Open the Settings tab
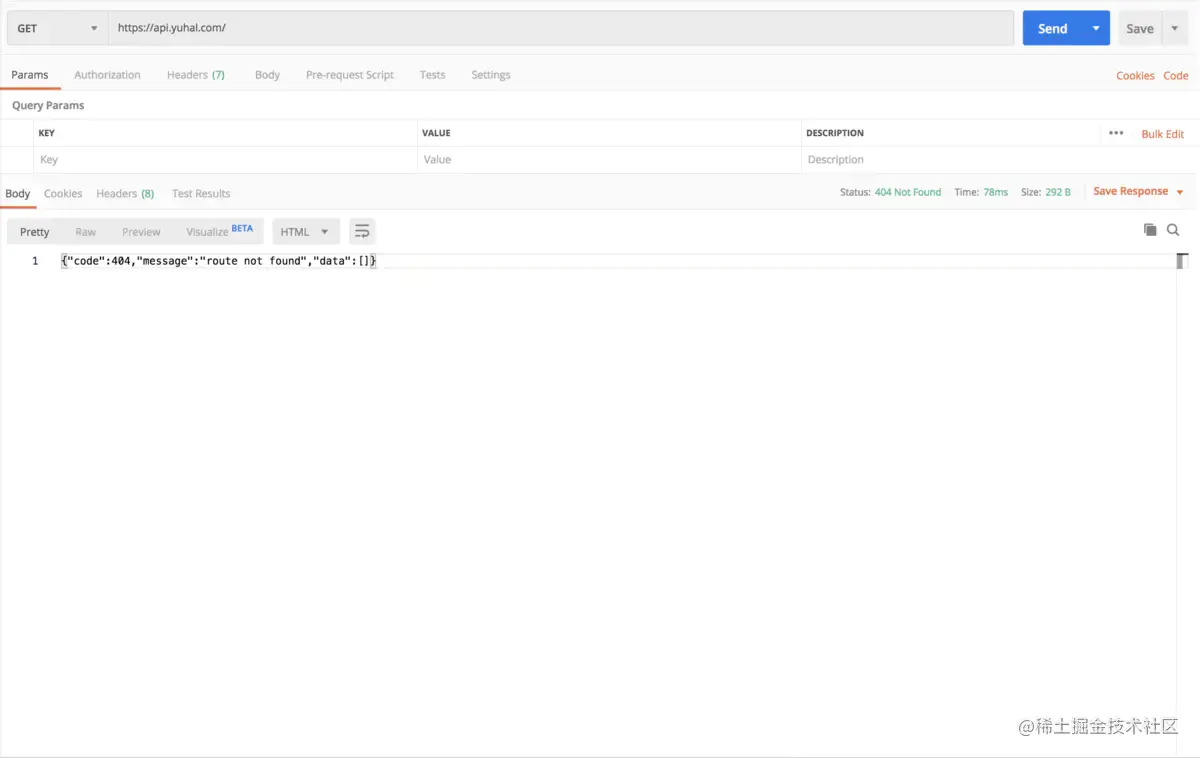This screenshot has width=1200, height=758. (491, 75)
